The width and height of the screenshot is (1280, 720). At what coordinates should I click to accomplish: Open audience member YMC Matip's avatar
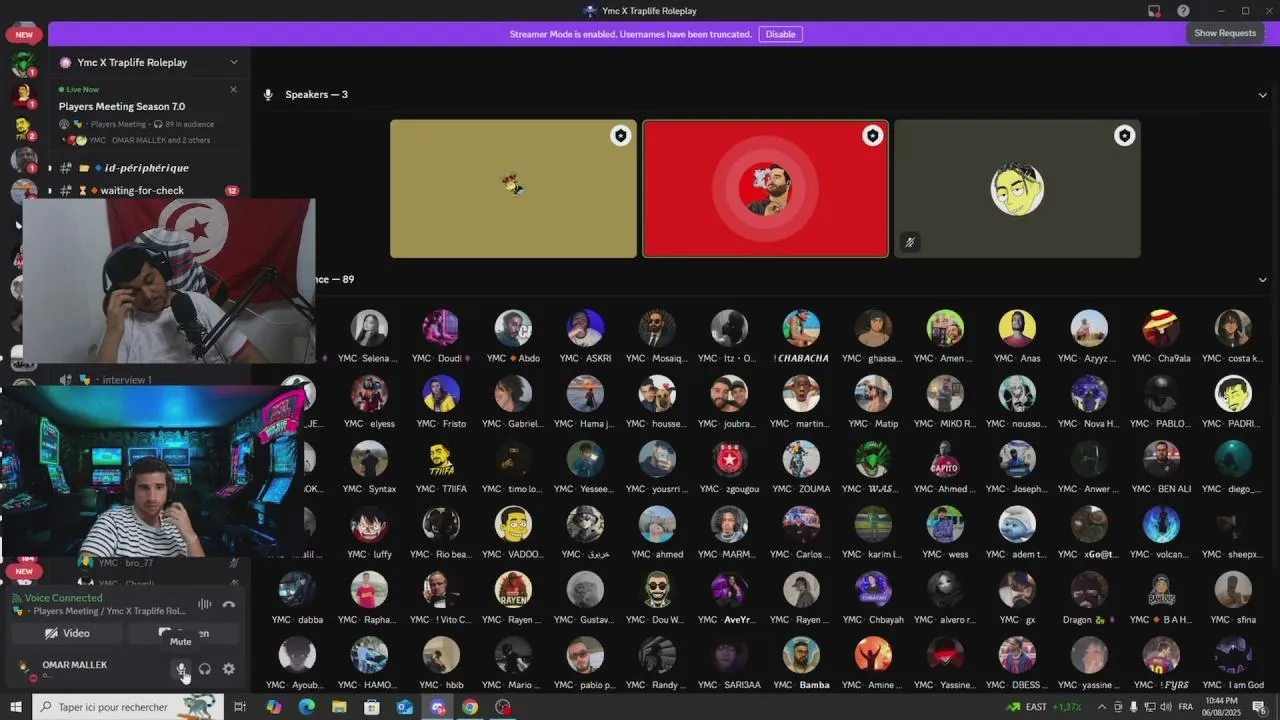click(x=873, y=393)
